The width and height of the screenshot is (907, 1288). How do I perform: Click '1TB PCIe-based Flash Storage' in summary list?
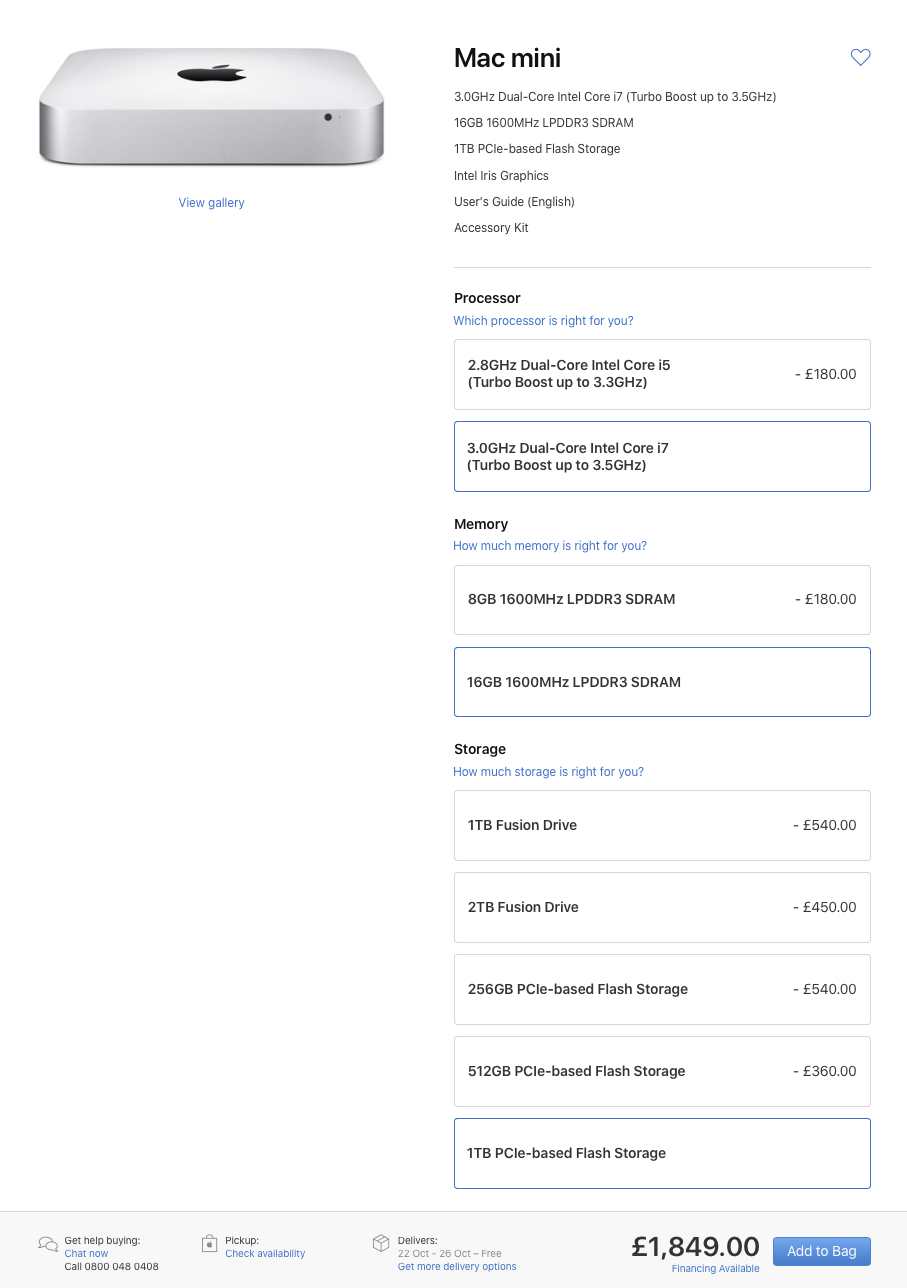point(537,149)
